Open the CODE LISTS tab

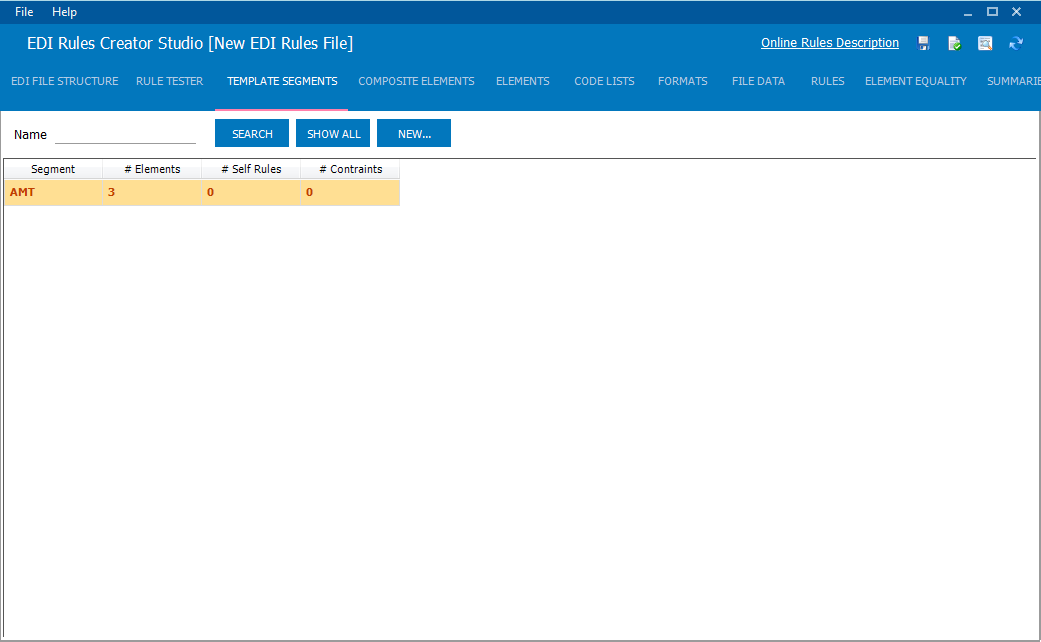pos(604,81)
